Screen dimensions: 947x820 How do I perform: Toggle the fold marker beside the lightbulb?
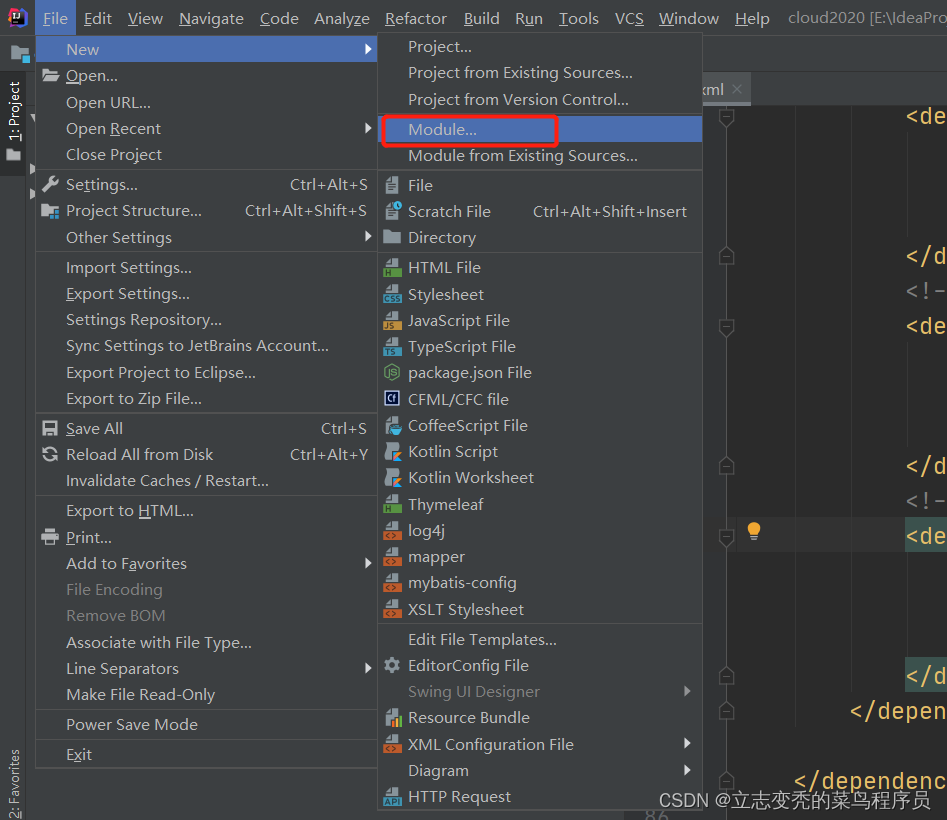[x=727, y=537]
